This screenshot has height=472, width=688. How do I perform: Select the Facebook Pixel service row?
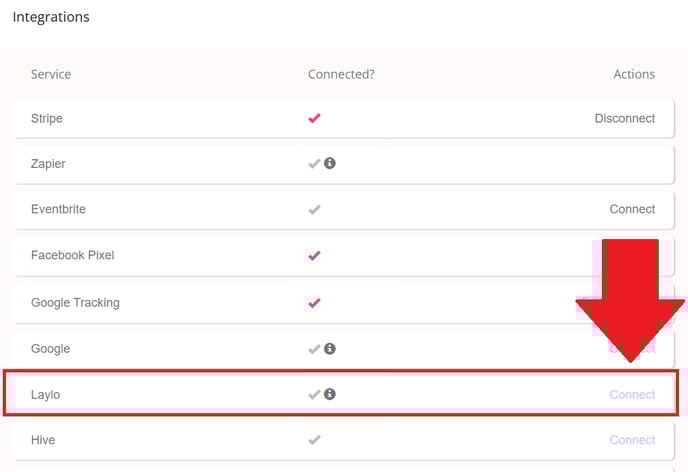[x=344, y=256]
